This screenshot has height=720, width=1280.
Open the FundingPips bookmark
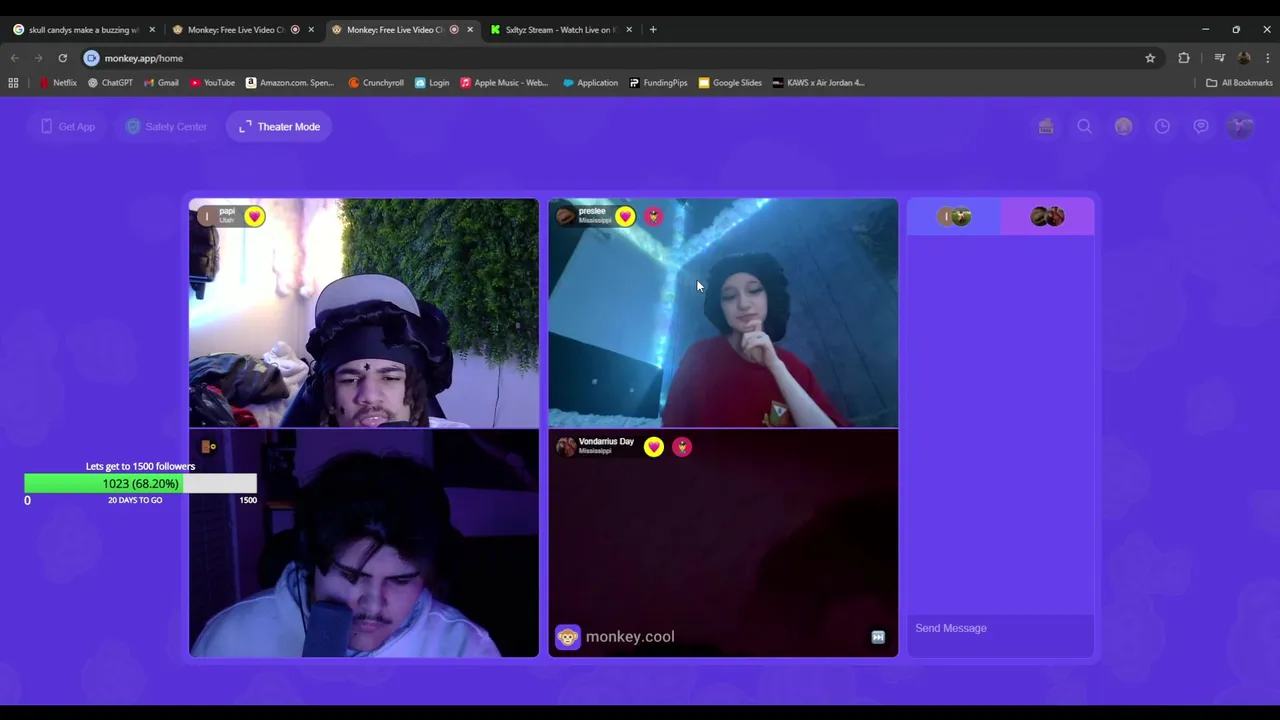658,83
